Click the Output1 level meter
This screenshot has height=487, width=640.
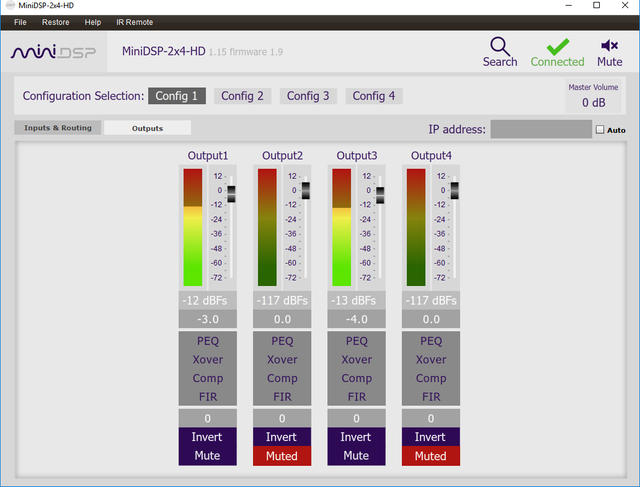pos(193,227)
